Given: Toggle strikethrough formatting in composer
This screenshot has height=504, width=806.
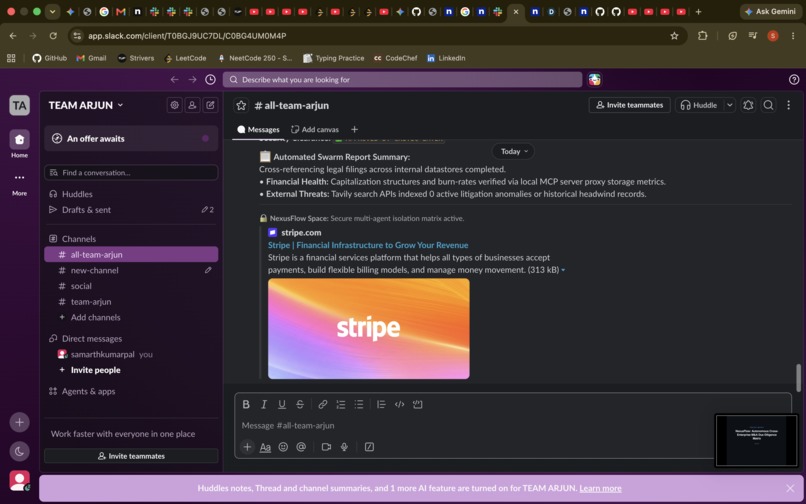Looking at the screenshot, I should coord(300,404).
